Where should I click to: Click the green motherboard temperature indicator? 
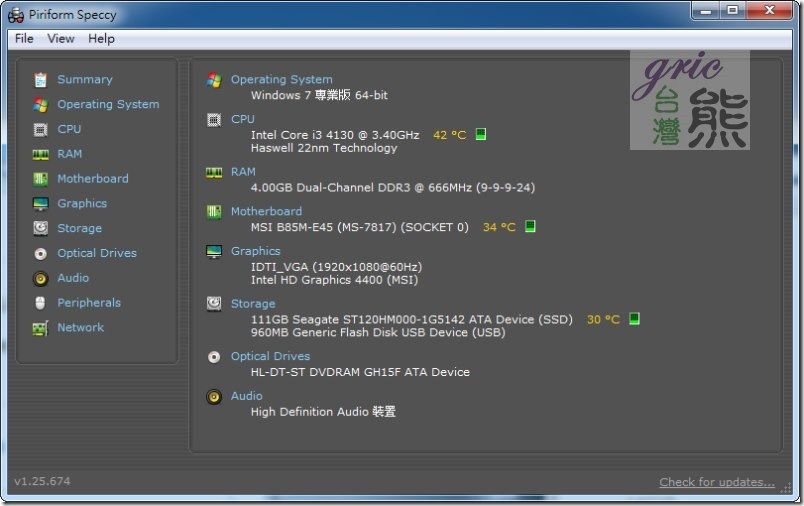(530, 226)
